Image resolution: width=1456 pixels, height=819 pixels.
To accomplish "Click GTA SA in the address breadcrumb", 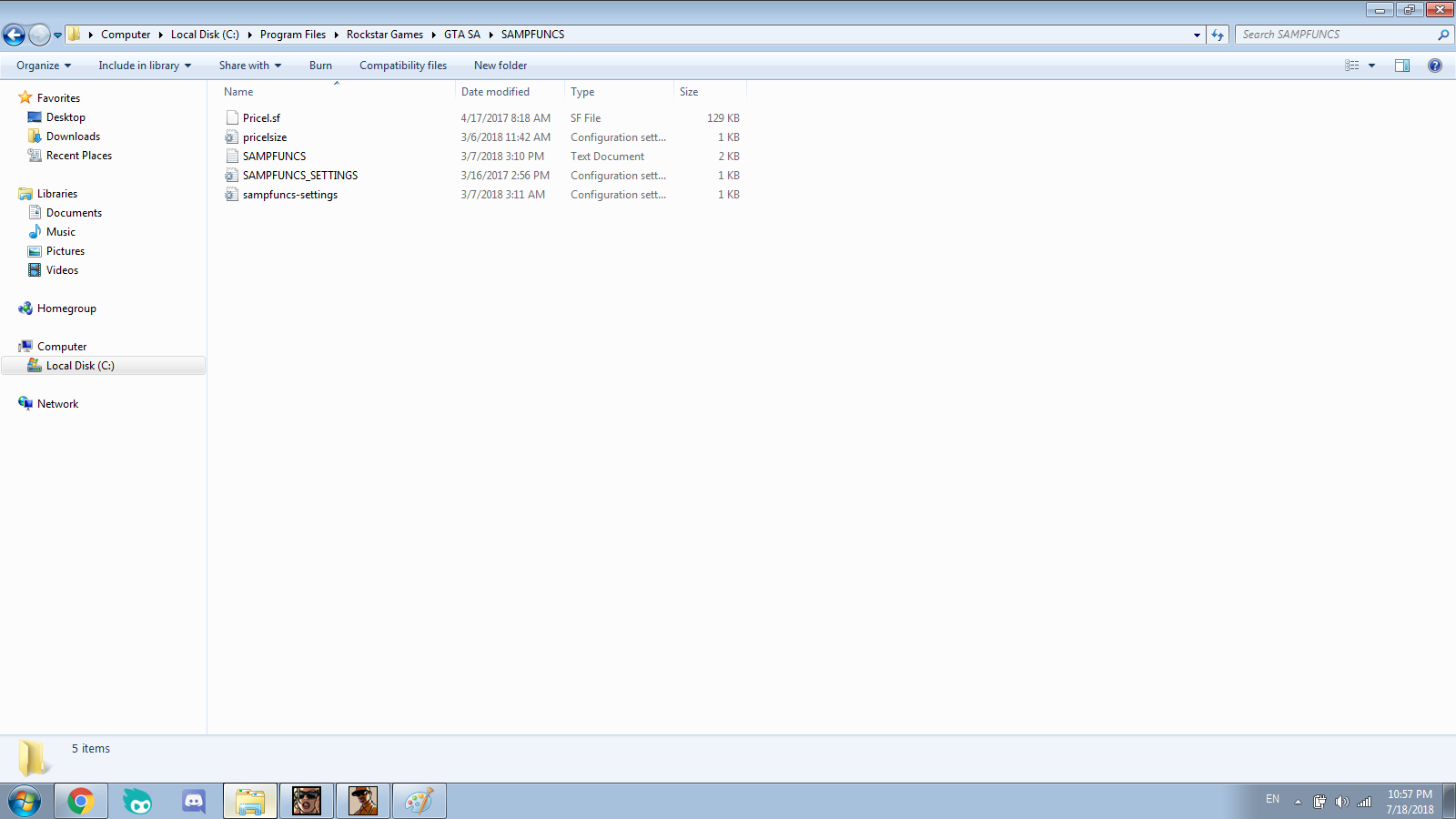I will pos(461,35).
